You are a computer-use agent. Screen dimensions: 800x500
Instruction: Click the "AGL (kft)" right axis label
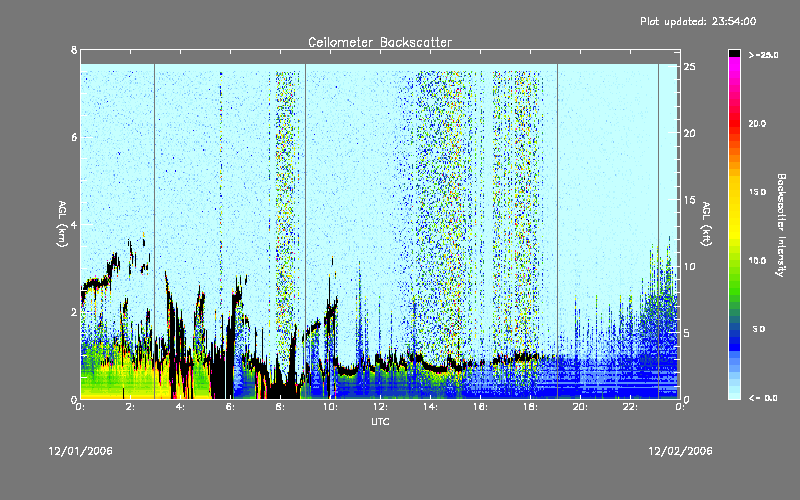(x=706, y=224)
